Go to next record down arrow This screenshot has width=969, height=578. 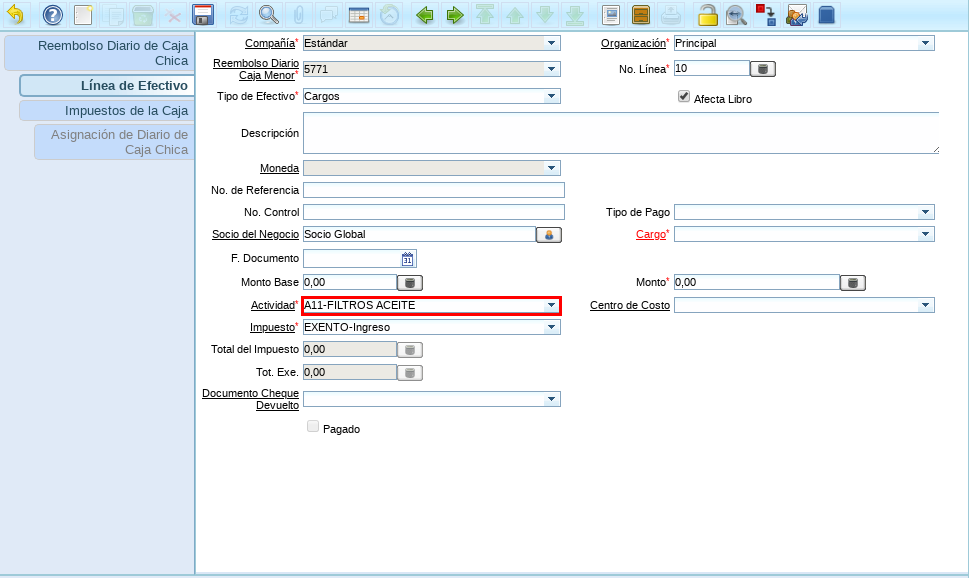pos(545,14)
